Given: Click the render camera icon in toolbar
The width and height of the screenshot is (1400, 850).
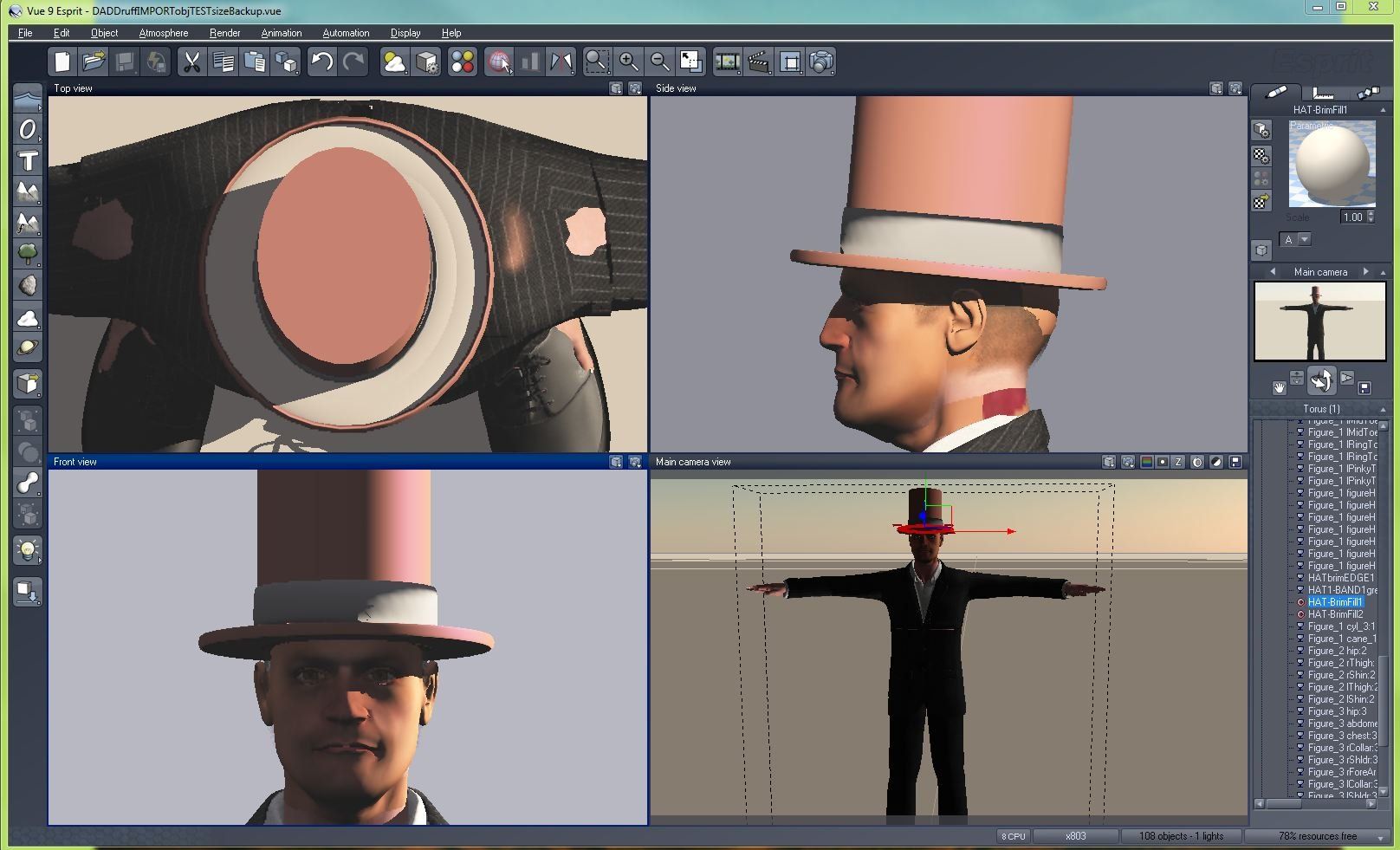Looking at the screenshot, I should click(x=821, y=62).
